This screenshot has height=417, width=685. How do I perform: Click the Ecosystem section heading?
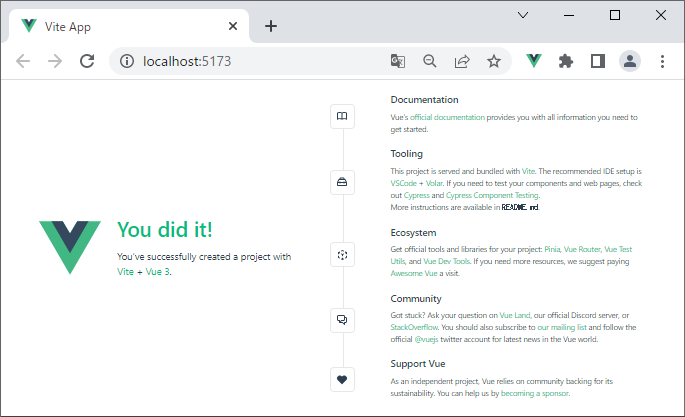coord(413,233)
